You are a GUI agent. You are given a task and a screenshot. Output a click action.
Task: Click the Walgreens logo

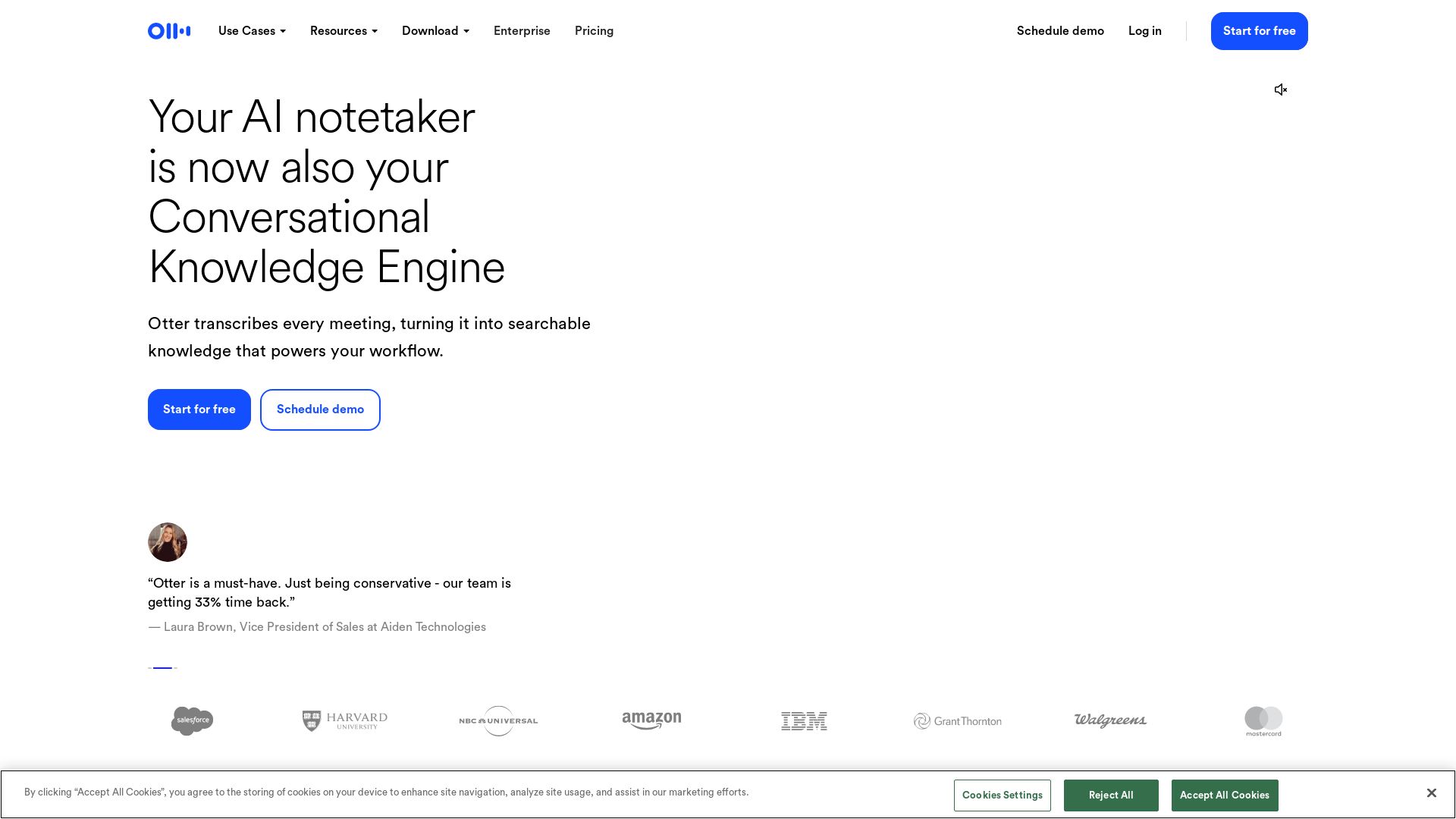1110,720
